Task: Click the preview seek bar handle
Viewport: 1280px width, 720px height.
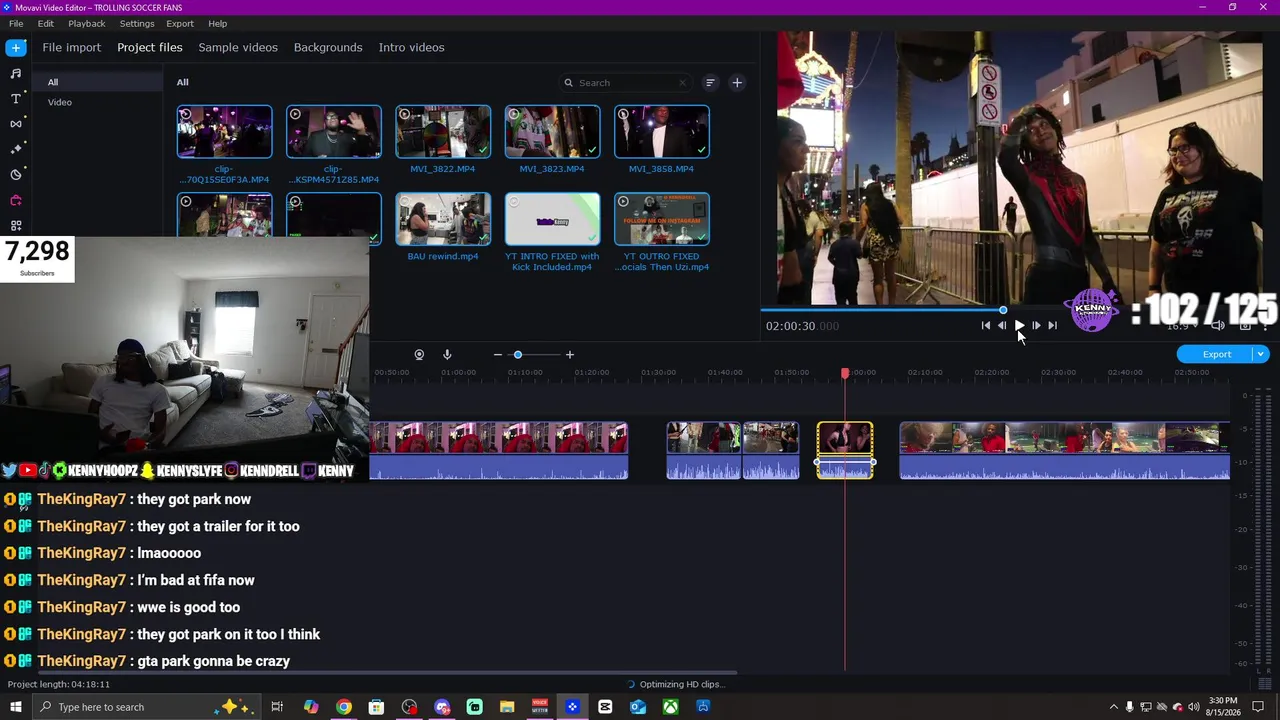Action: (1003, 310)
